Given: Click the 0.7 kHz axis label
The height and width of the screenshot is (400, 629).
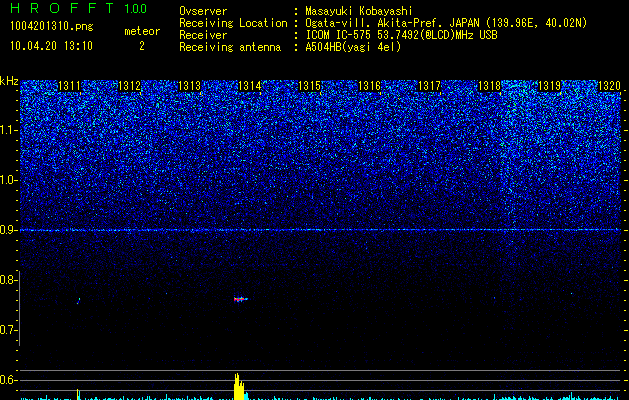Looking at the screenshot, I should [9, 330].
